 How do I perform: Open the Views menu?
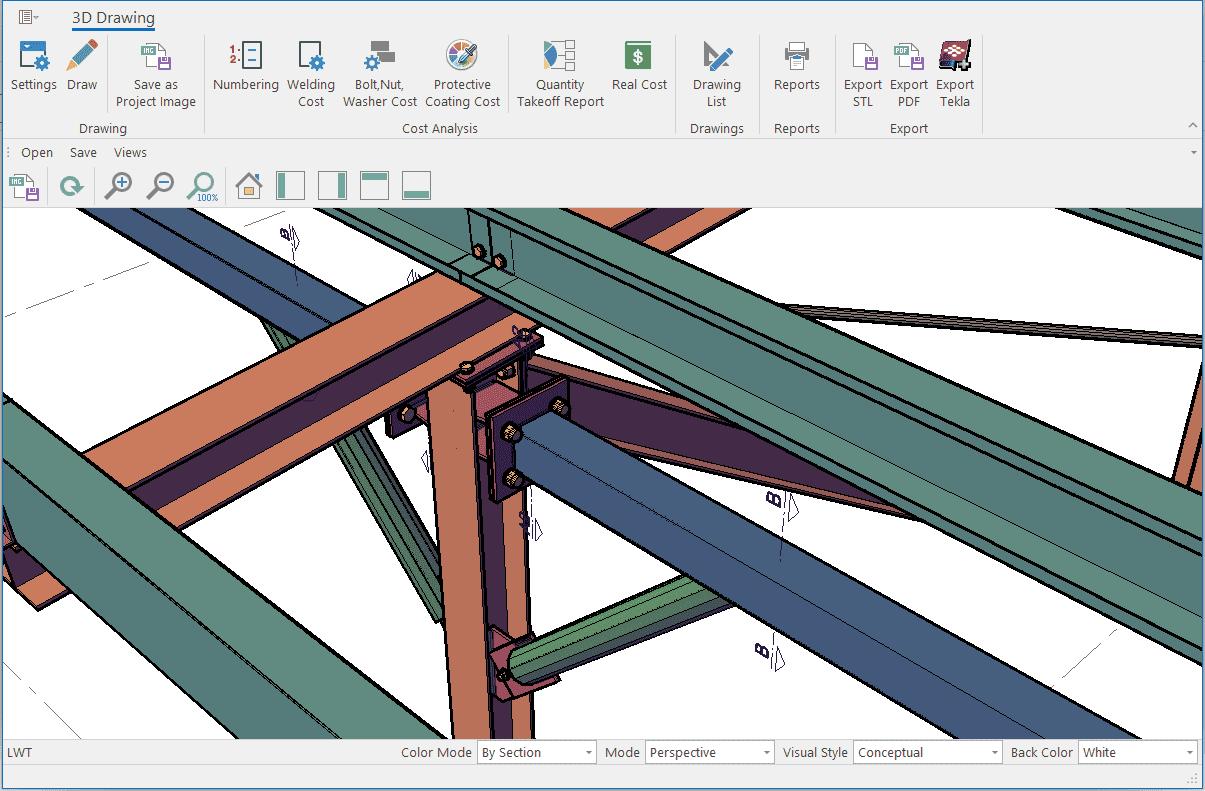pos(130,153)
